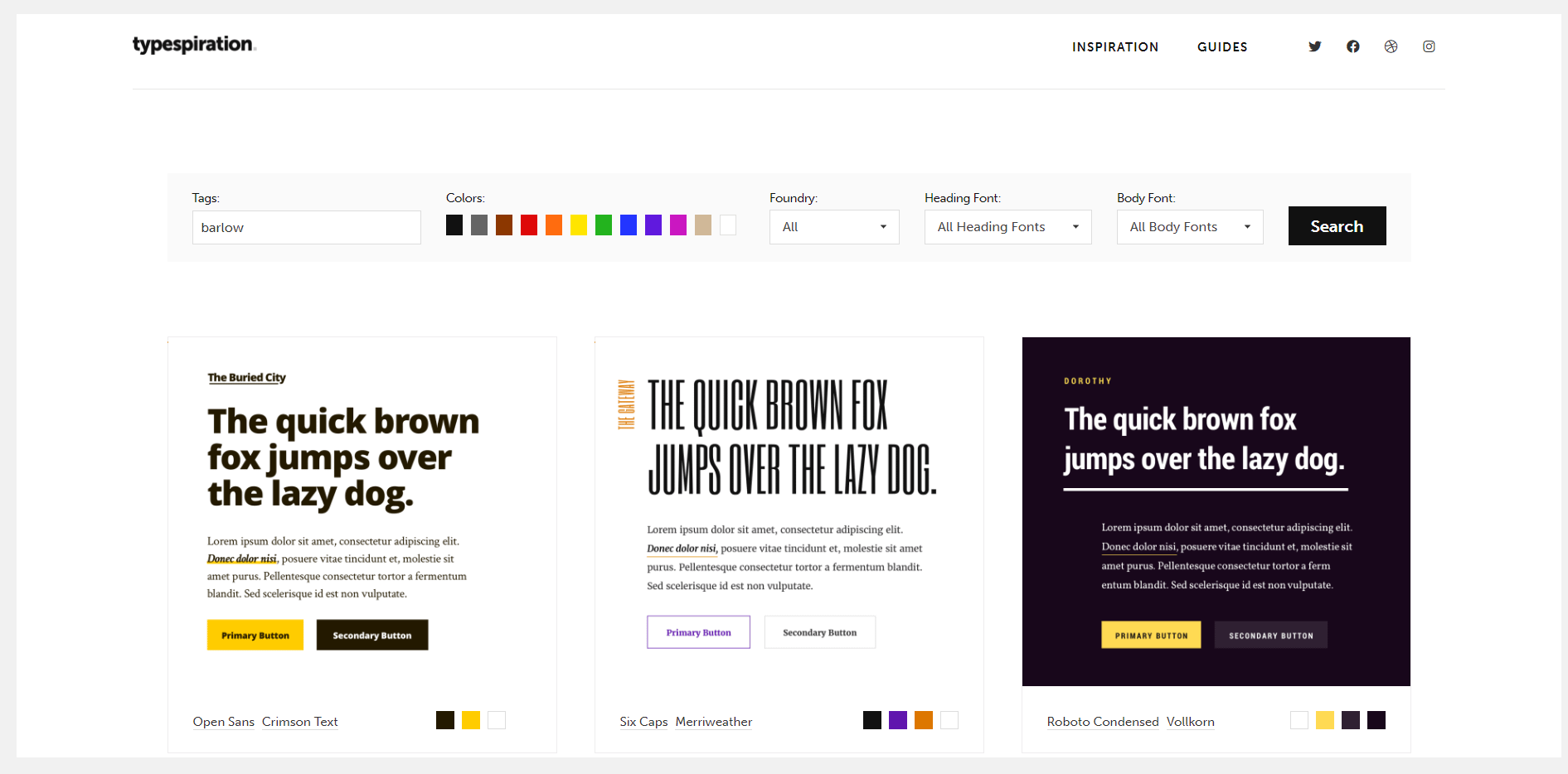Expand the Foundry dropdown
1568x774 pixels.
pos(834,227)
